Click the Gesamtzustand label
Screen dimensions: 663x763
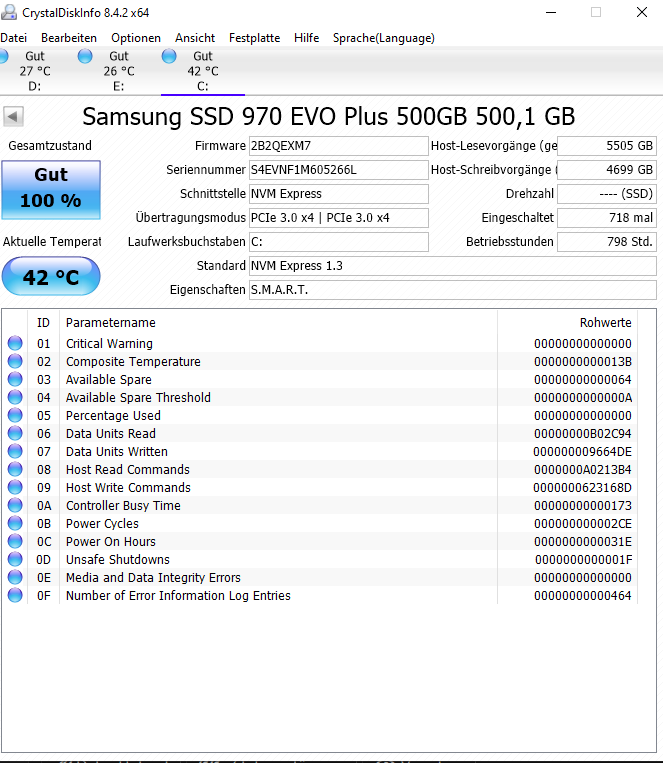click(50, 145)
